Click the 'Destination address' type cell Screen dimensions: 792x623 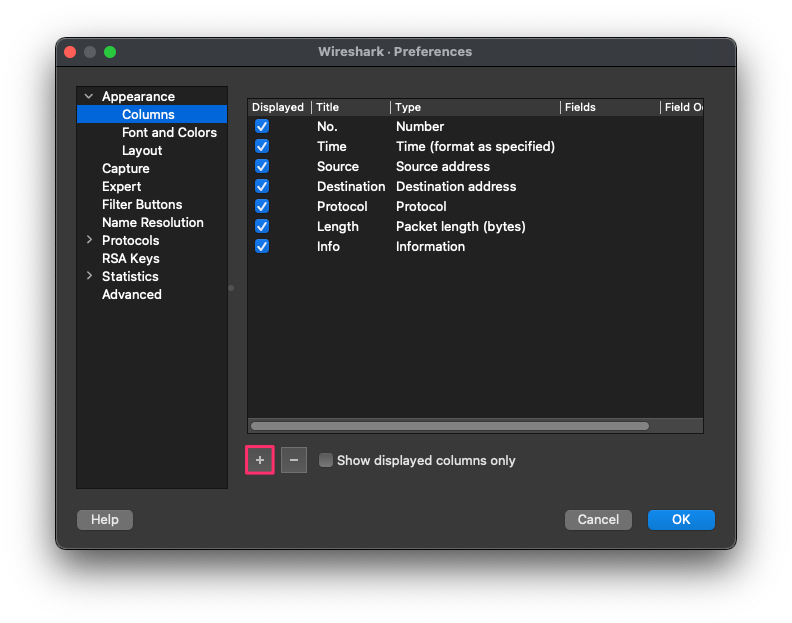[x=456, y=186]
